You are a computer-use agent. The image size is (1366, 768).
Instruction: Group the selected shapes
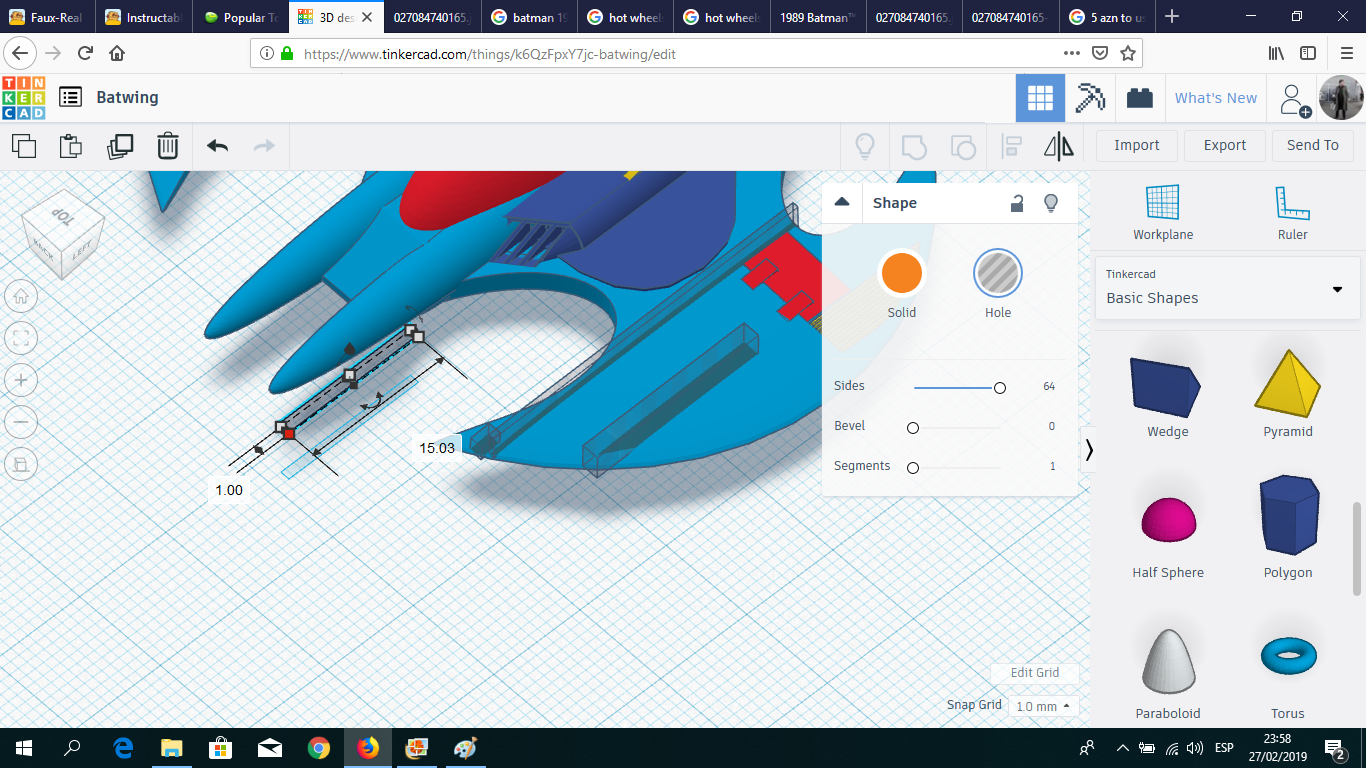pyautogui.click(x=914, y=146)
